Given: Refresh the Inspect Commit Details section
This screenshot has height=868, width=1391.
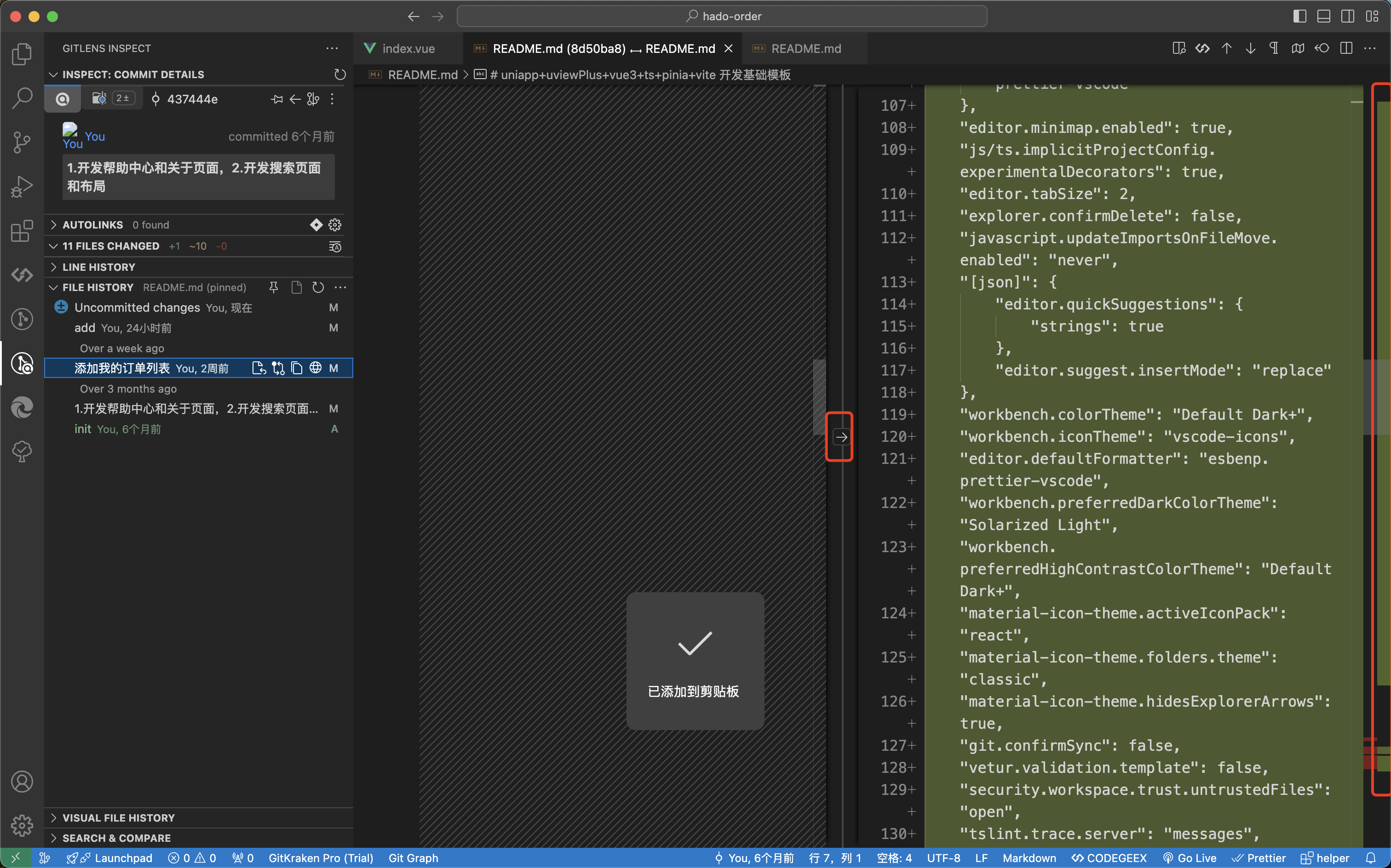Looking at the screenshot, I should click(340, 74).
